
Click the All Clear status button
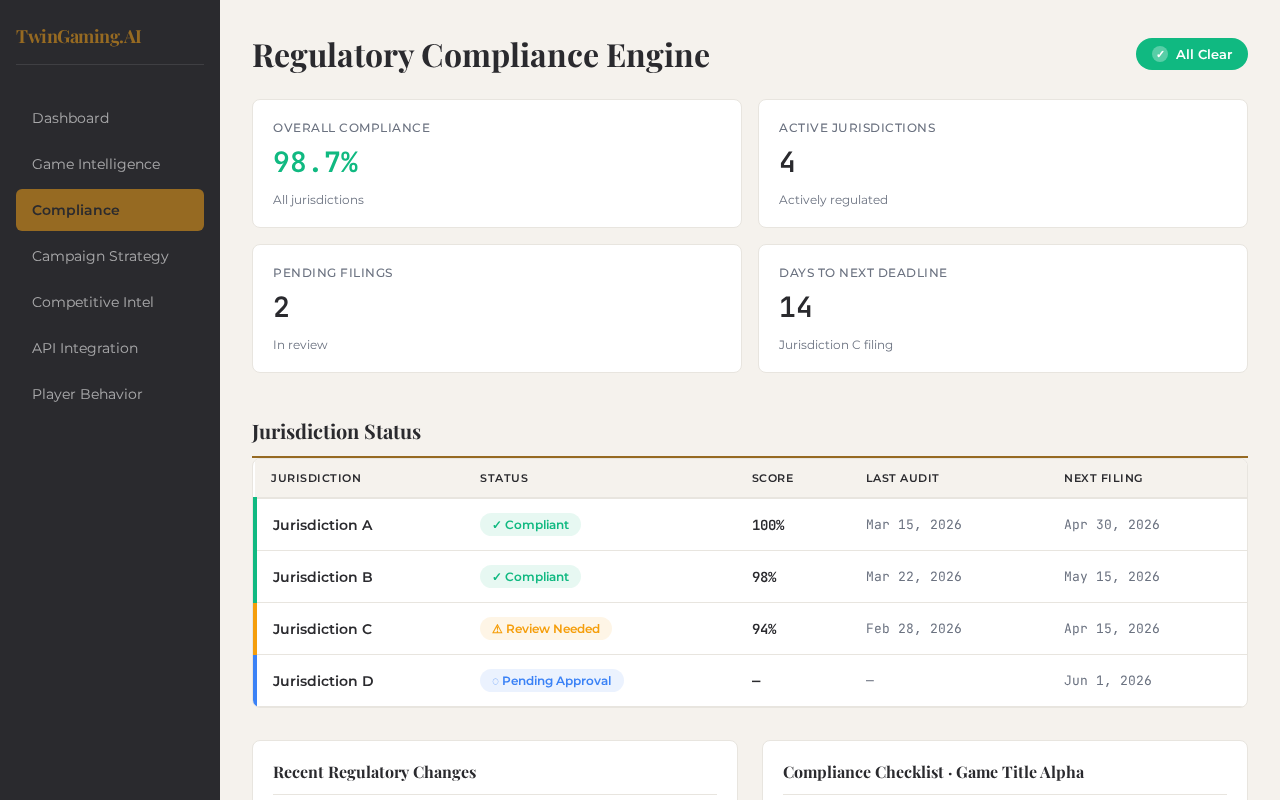point(1191,54)
